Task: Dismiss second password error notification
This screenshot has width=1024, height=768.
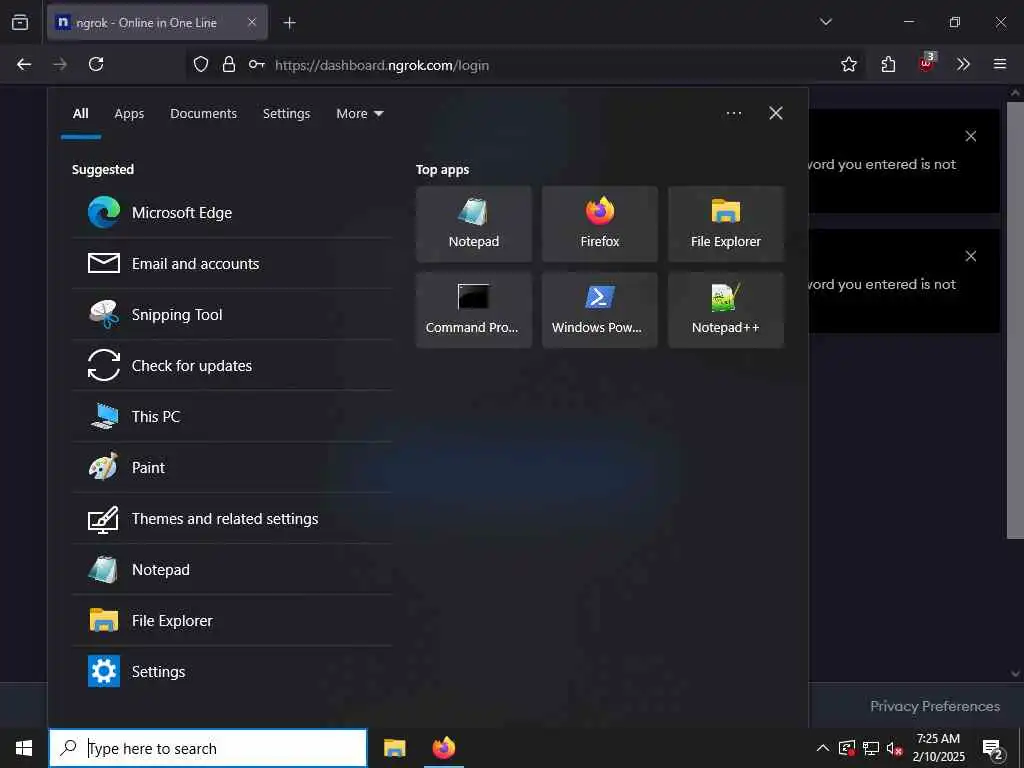Action: (x=971, y=256)
